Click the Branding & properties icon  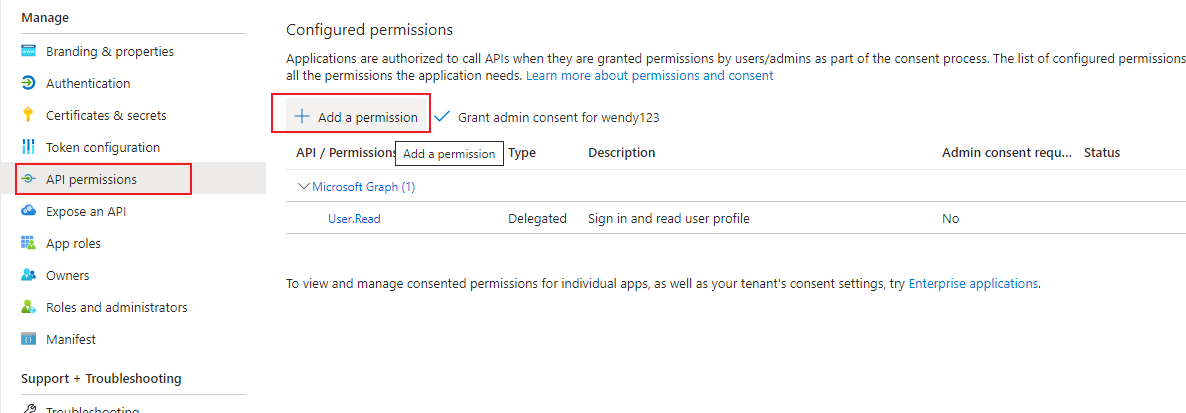point(29,51)
